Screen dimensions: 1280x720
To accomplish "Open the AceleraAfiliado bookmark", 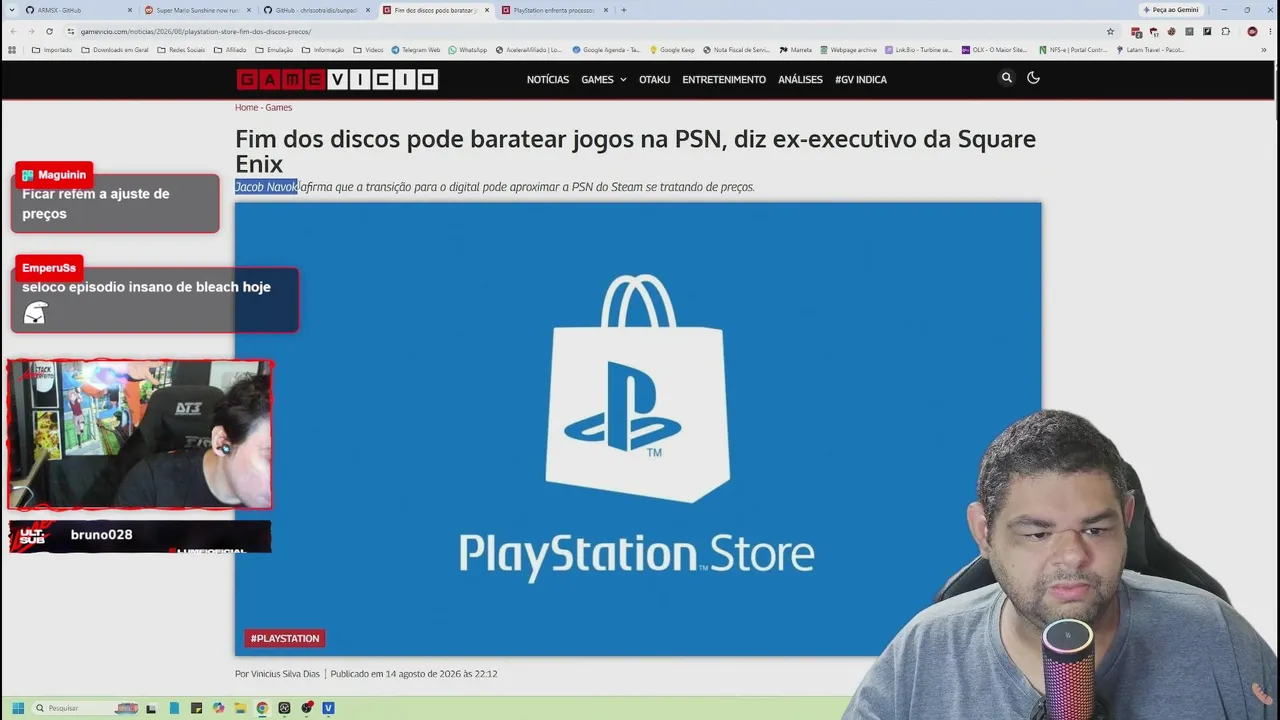I will point(528,50).
